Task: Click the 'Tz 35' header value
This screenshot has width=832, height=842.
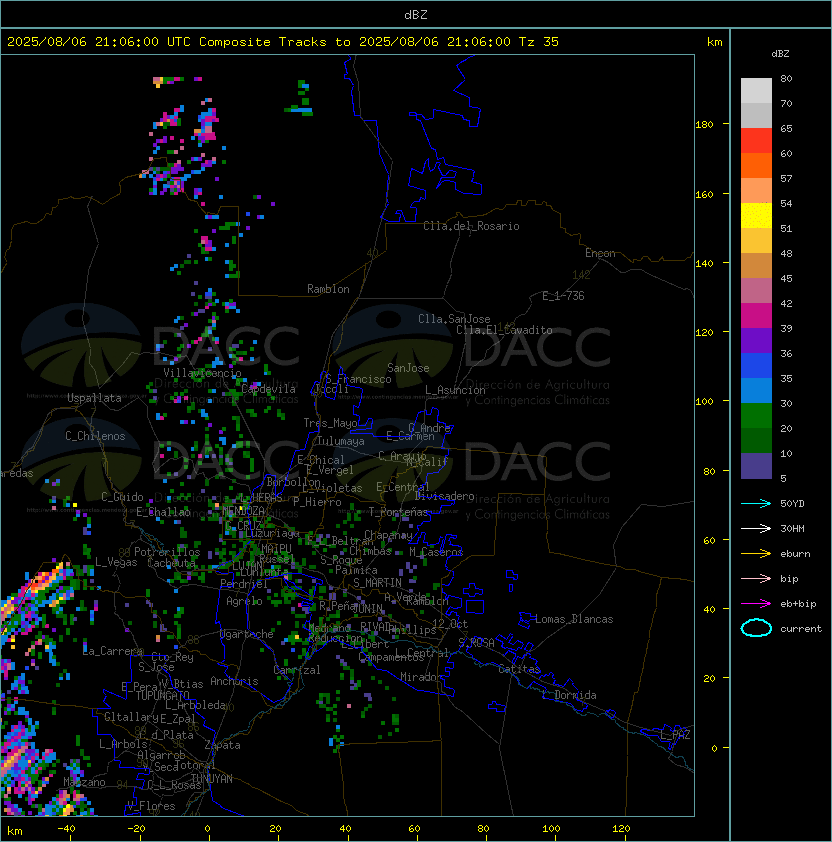Action: click(539, 42)
